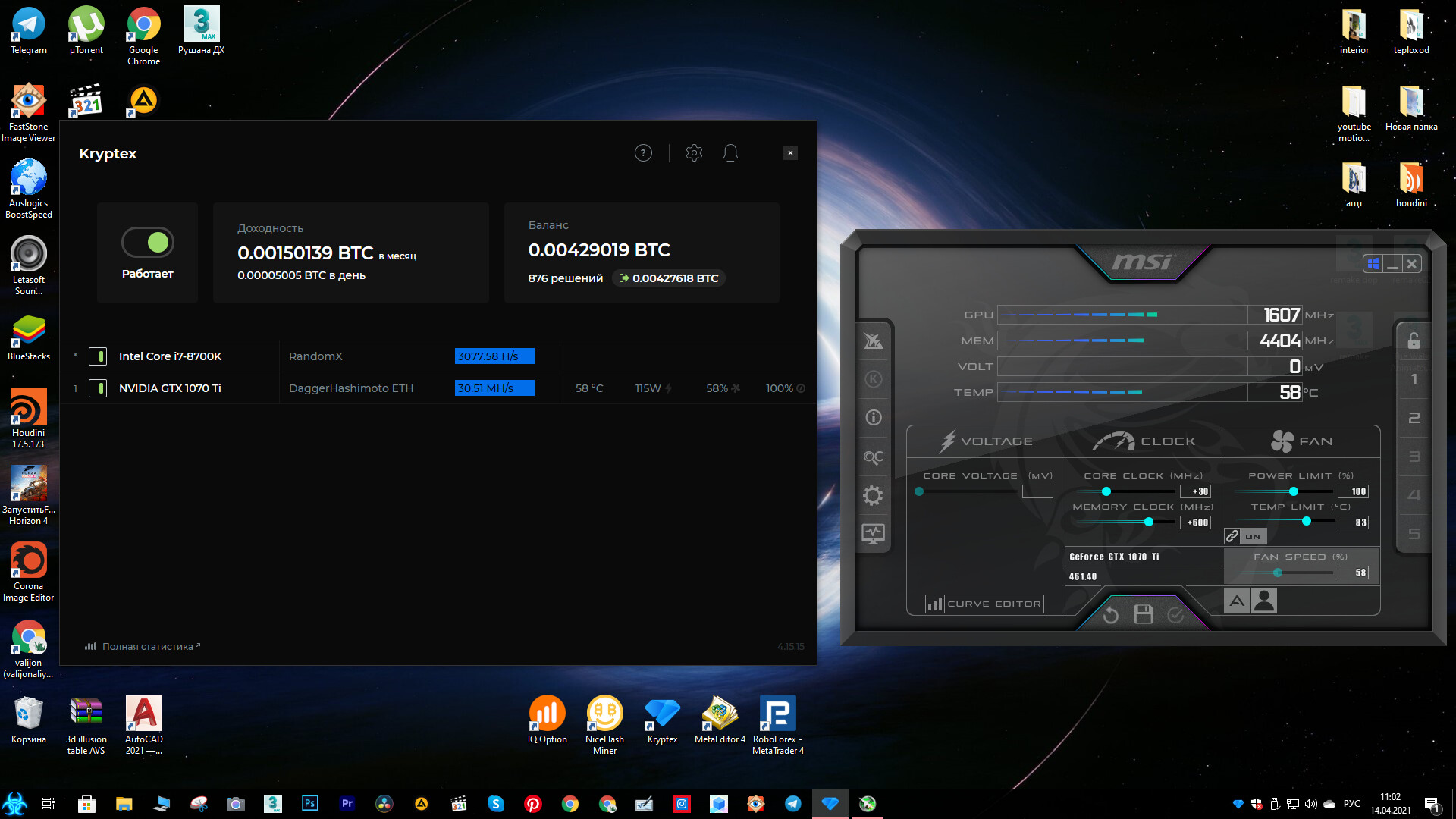Open the Corona Image Editor shortcut
The height and width of the screenshot is (819, 1456).
[x=29, y=573]
